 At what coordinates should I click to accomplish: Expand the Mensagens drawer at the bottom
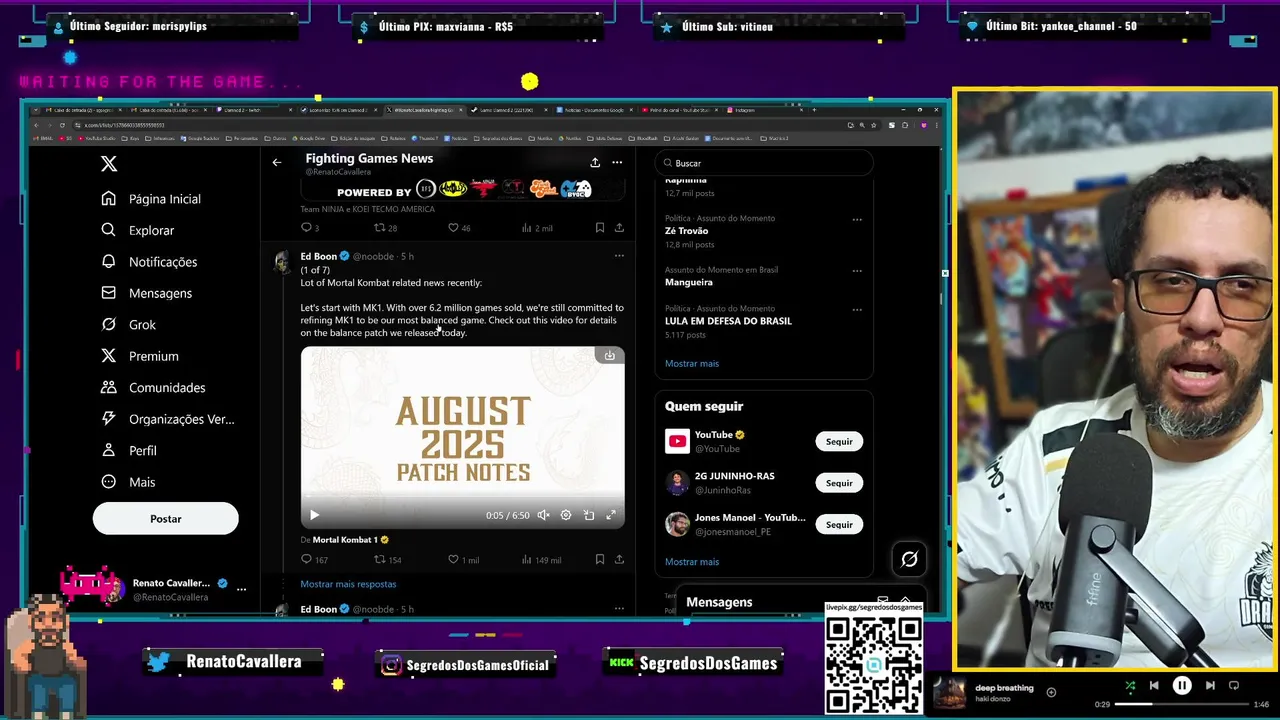tap(904, 601)
